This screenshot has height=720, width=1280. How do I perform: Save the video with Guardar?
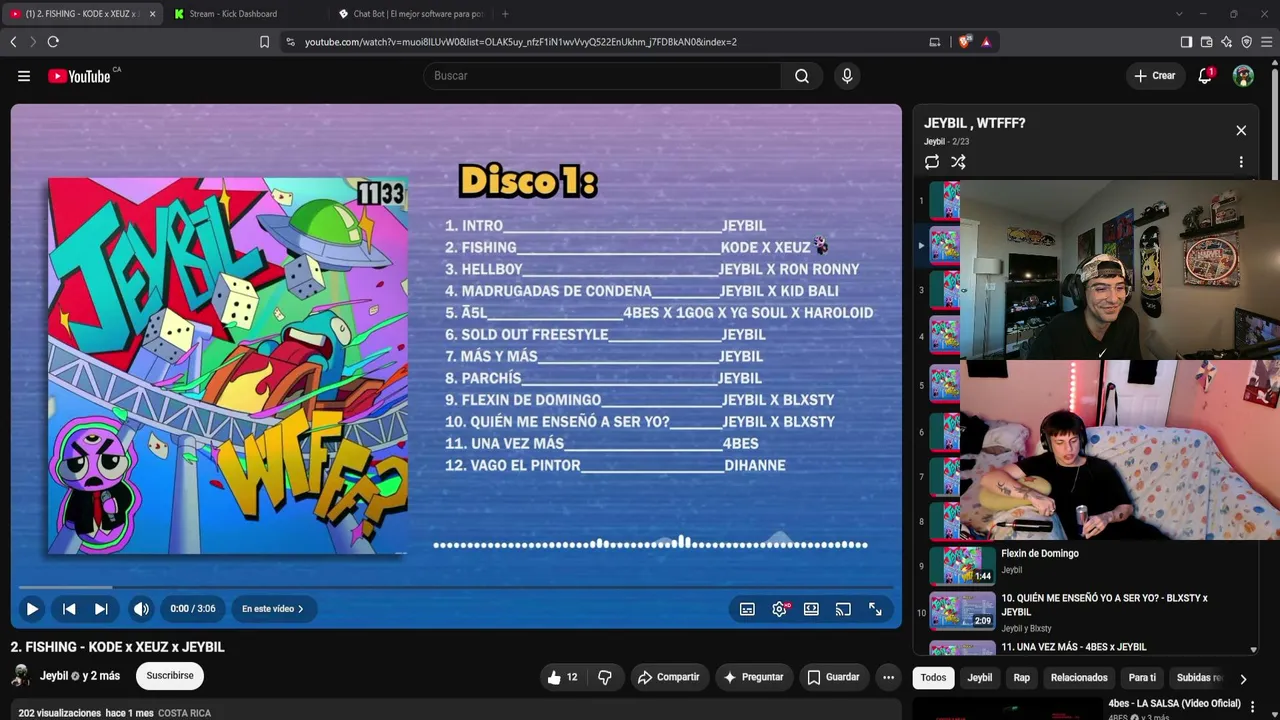pyautogui.click(x=834, y=677)
